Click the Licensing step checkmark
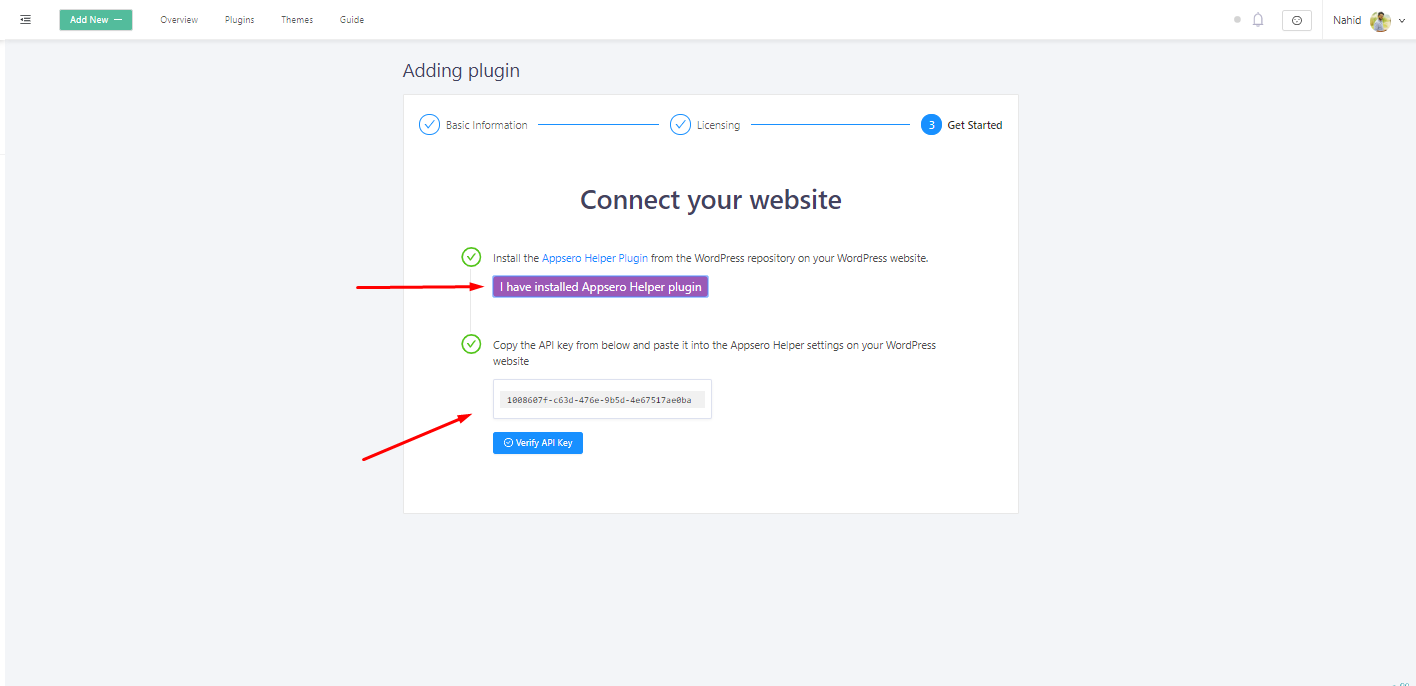1416x686 pixels. tap(680, 124)
